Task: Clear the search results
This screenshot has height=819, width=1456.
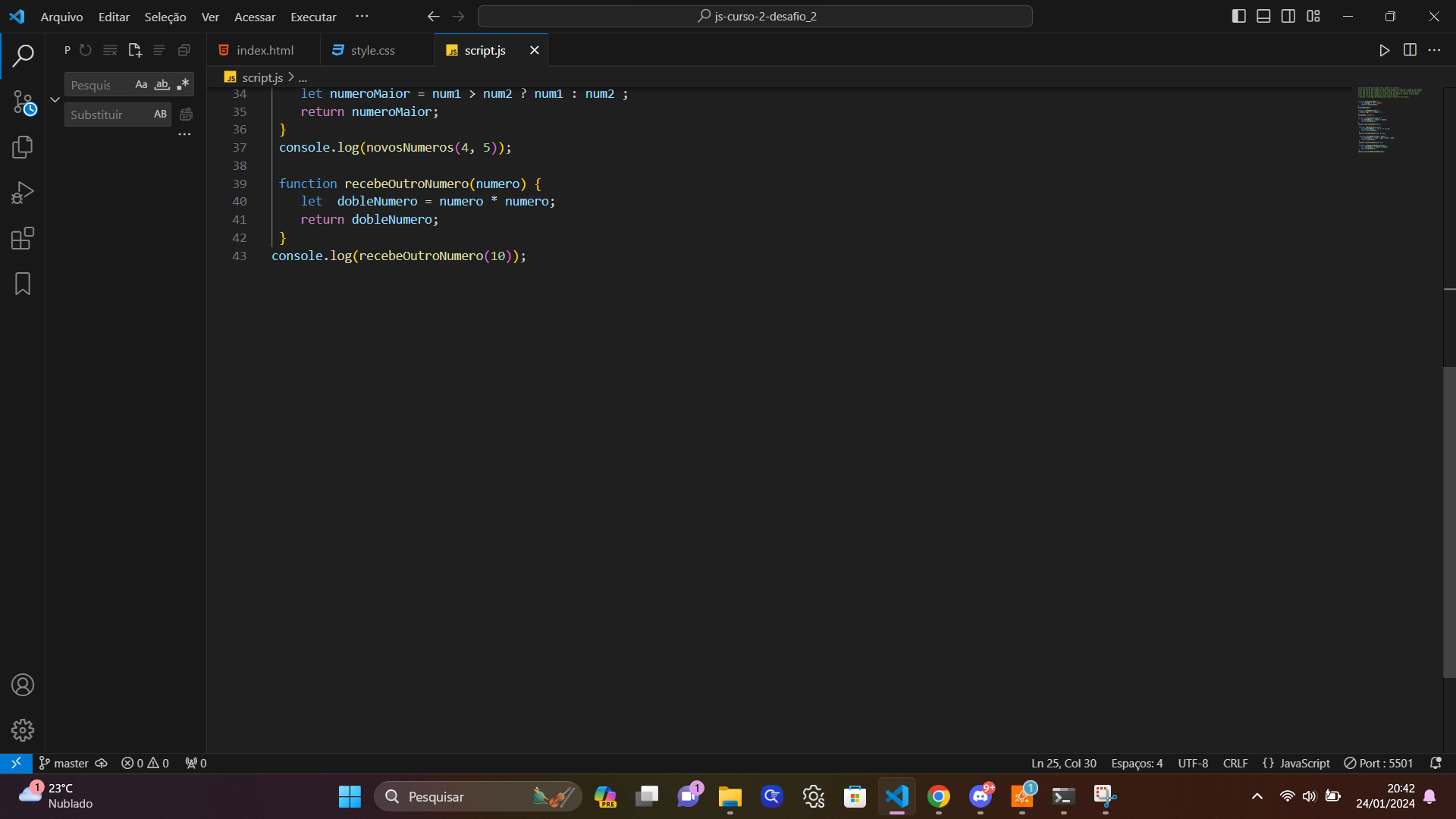Action: tap(110, 50)
